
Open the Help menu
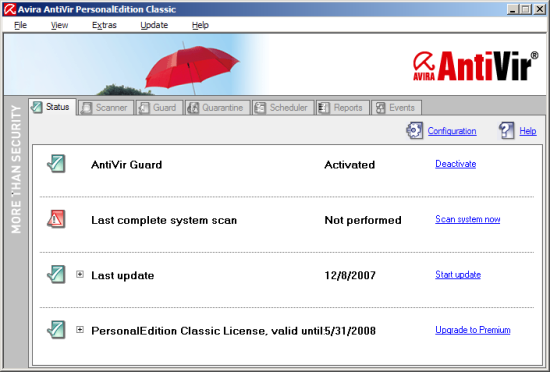200,25
